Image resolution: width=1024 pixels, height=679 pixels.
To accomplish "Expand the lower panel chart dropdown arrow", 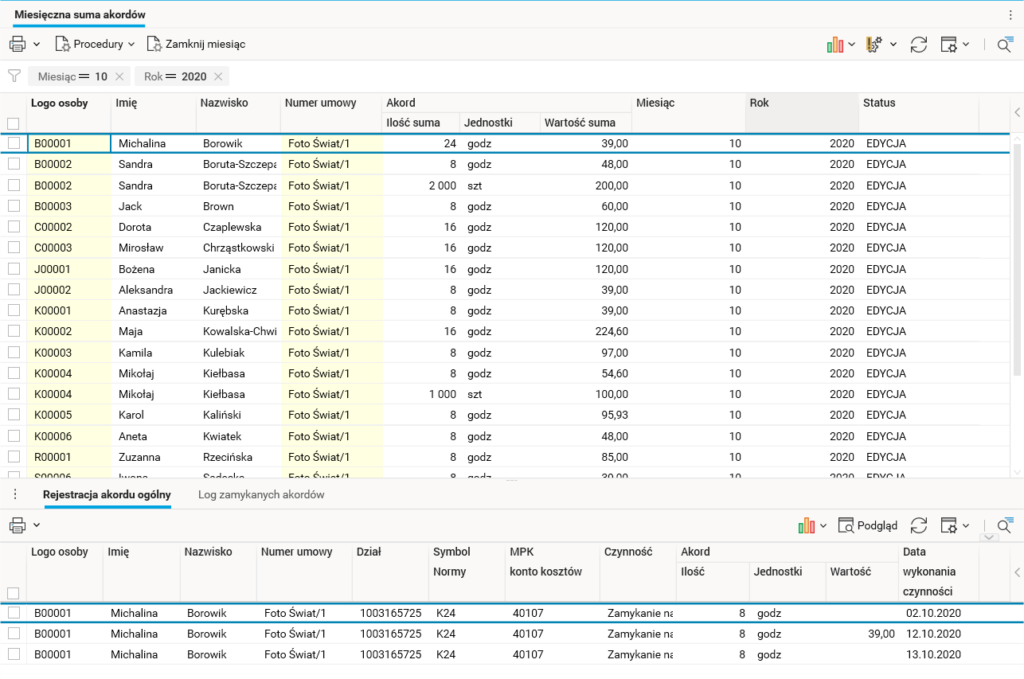I will click(x=823, y=526).
